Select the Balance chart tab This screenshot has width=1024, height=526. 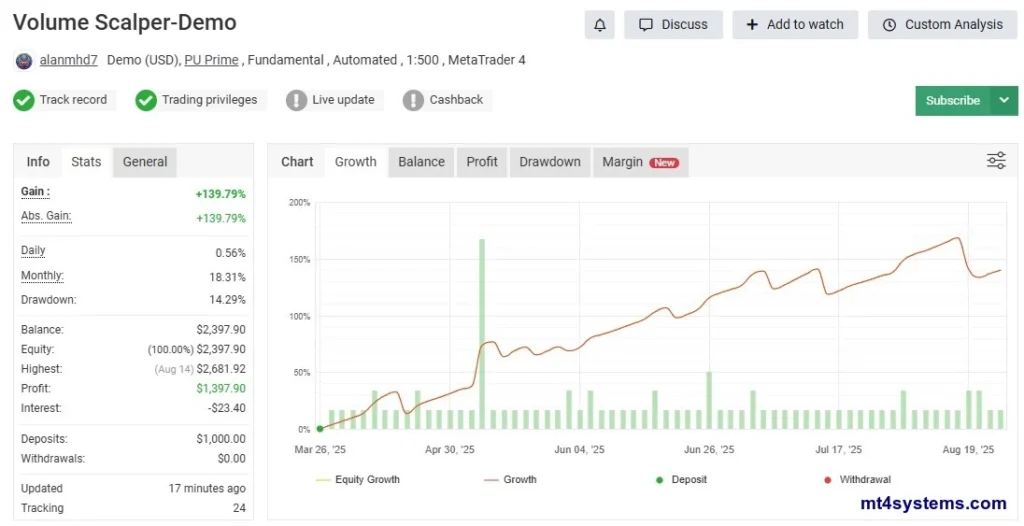[421, 162]
